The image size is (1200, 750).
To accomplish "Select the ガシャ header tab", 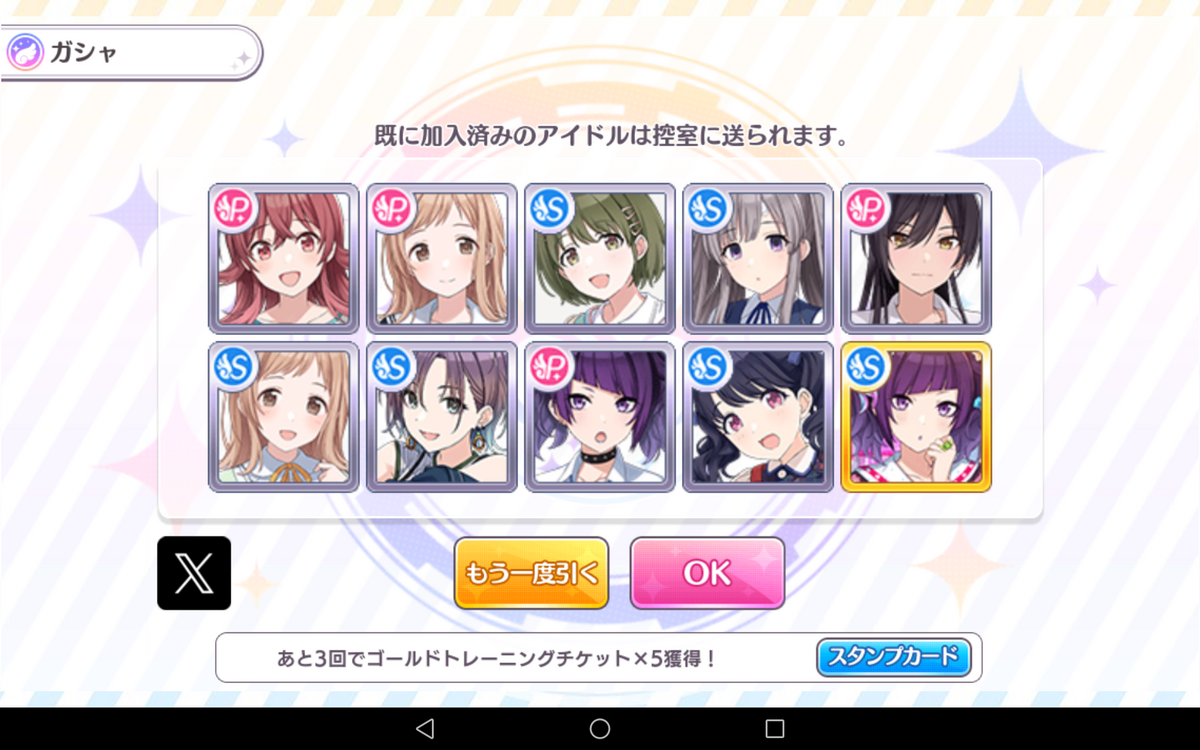I will coord(131,53).
